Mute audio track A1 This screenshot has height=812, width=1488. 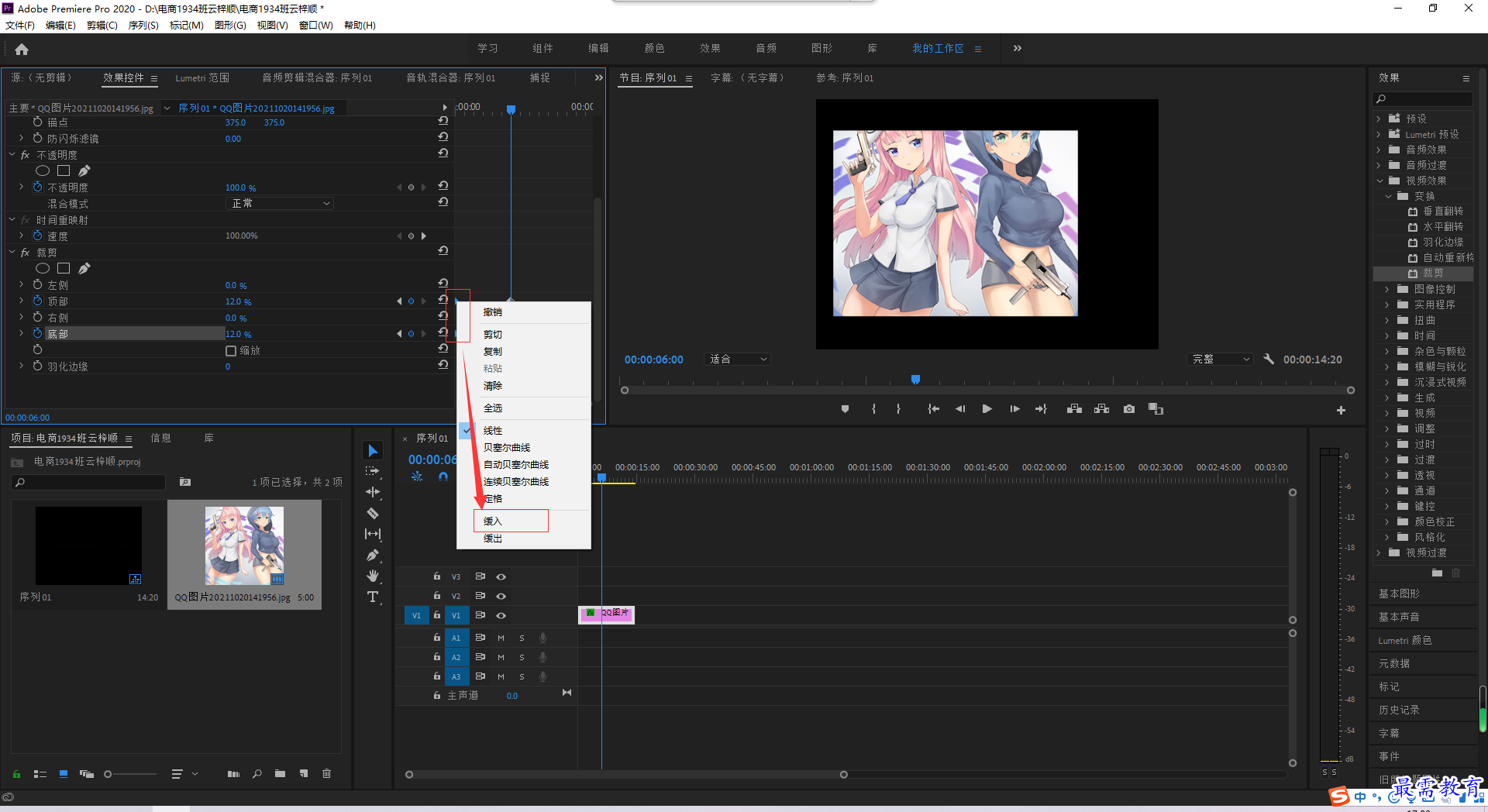pos(501,638)
